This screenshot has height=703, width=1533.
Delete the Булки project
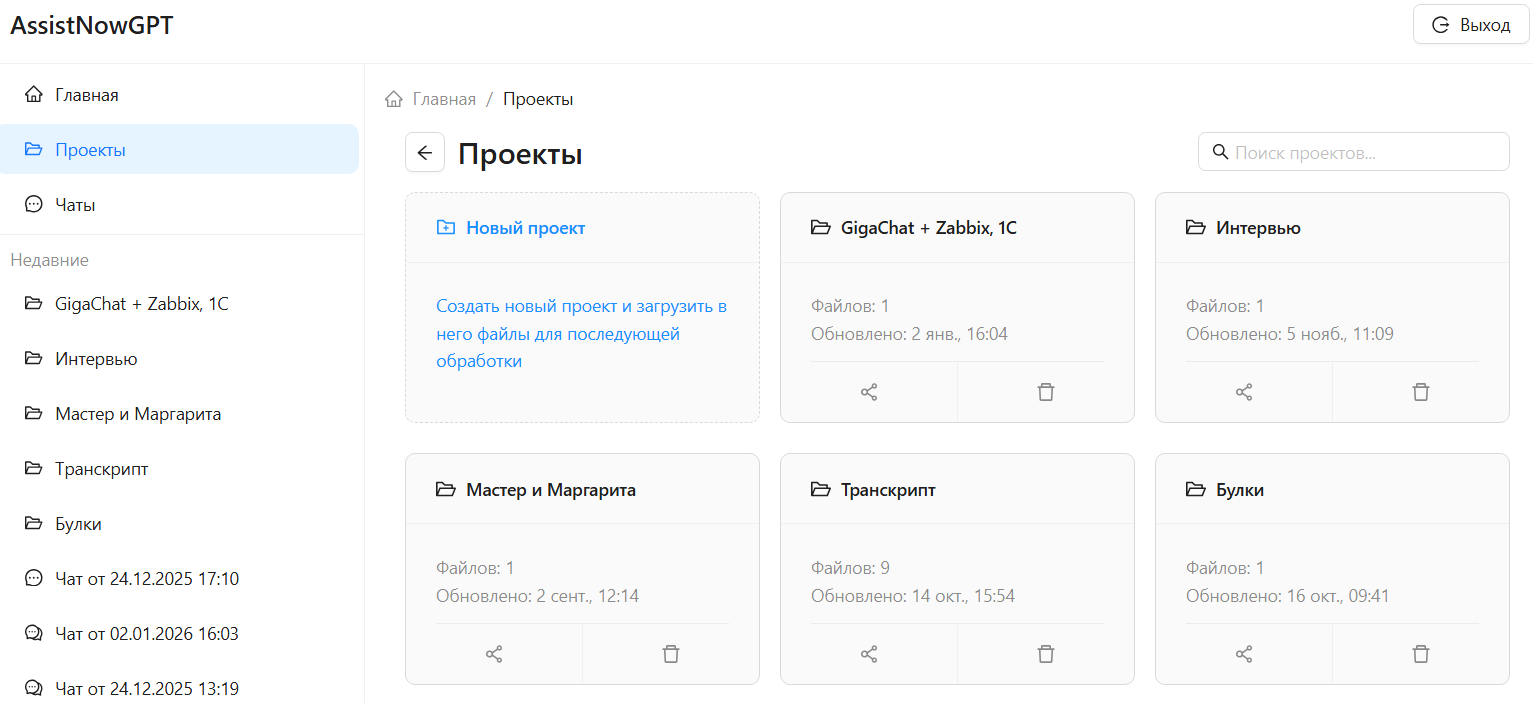click(1420, 653)
